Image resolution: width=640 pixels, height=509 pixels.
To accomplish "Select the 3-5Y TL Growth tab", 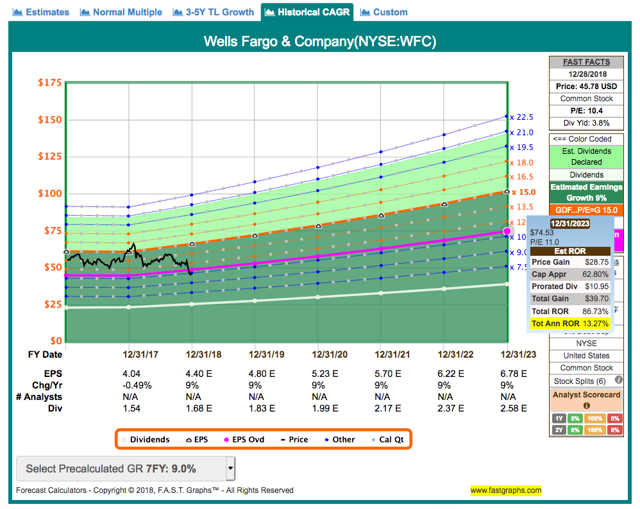I will point(213,12).
